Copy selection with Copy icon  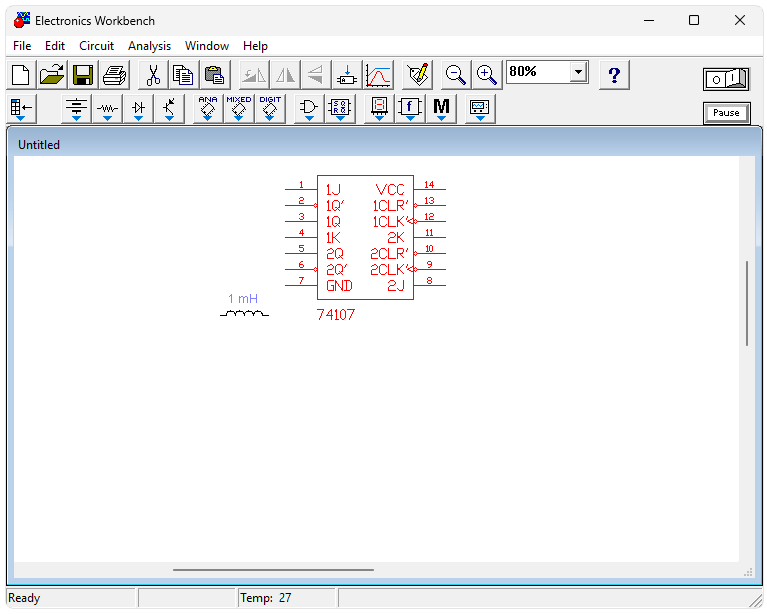[x=184, y=75]
